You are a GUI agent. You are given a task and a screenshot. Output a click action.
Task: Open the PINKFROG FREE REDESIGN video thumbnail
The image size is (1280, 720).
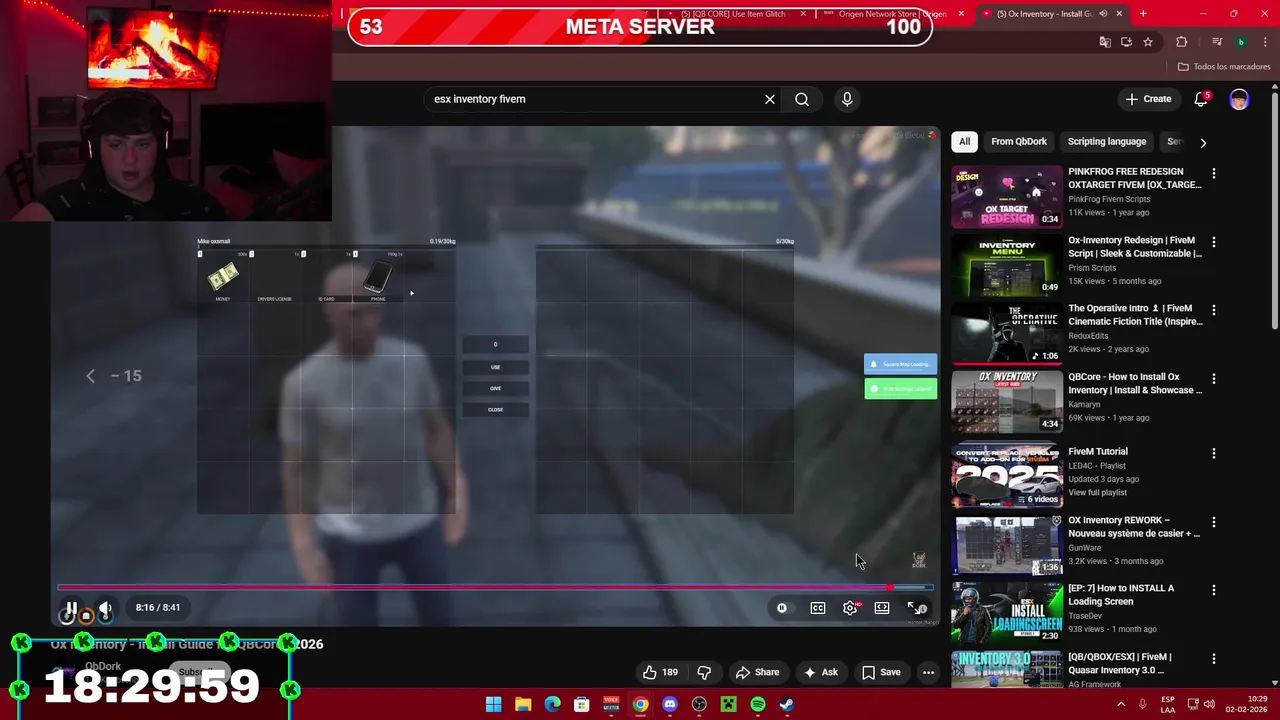tap(1007, 196)
